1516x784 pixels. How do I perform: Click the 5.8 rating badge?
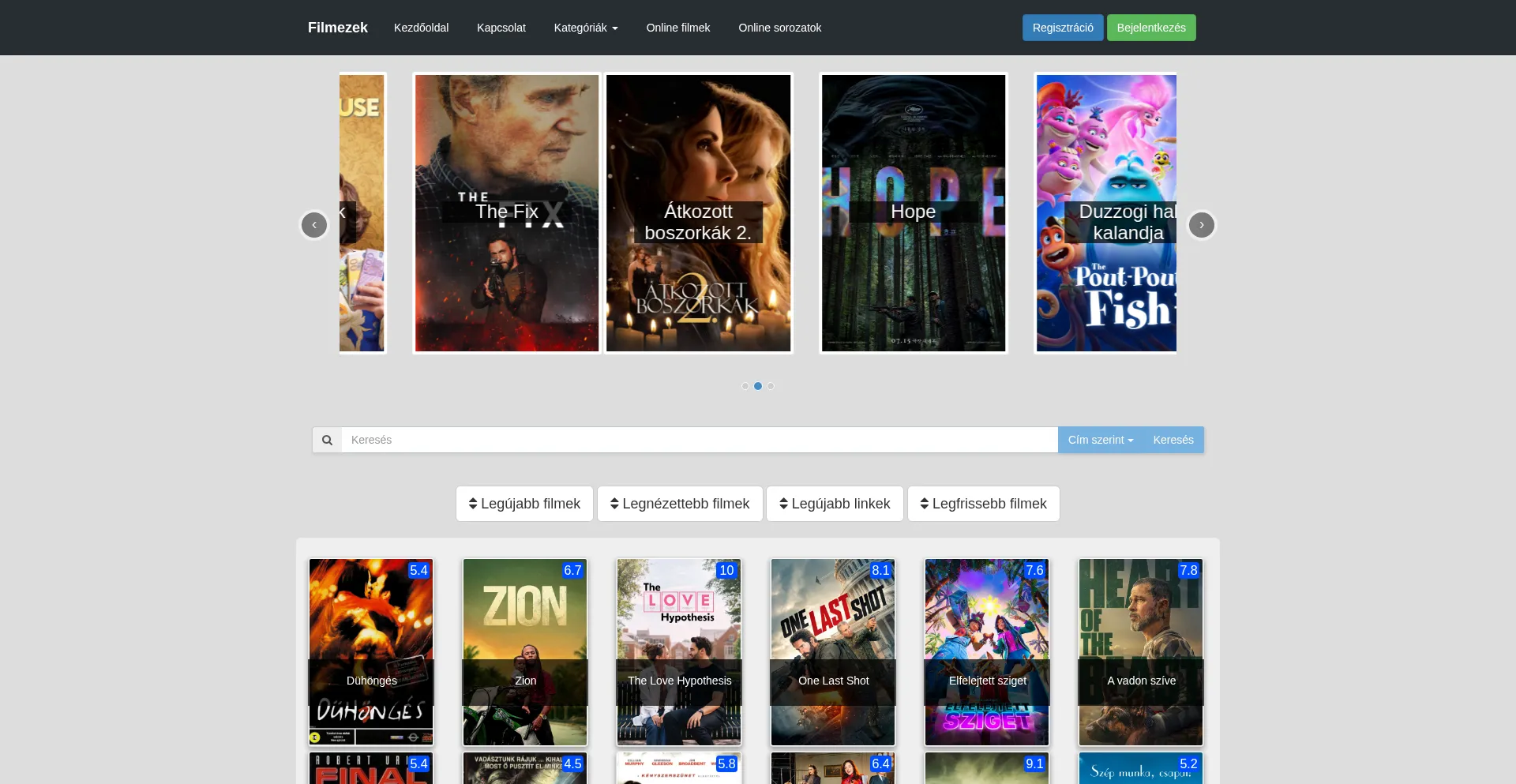point(726,763)
